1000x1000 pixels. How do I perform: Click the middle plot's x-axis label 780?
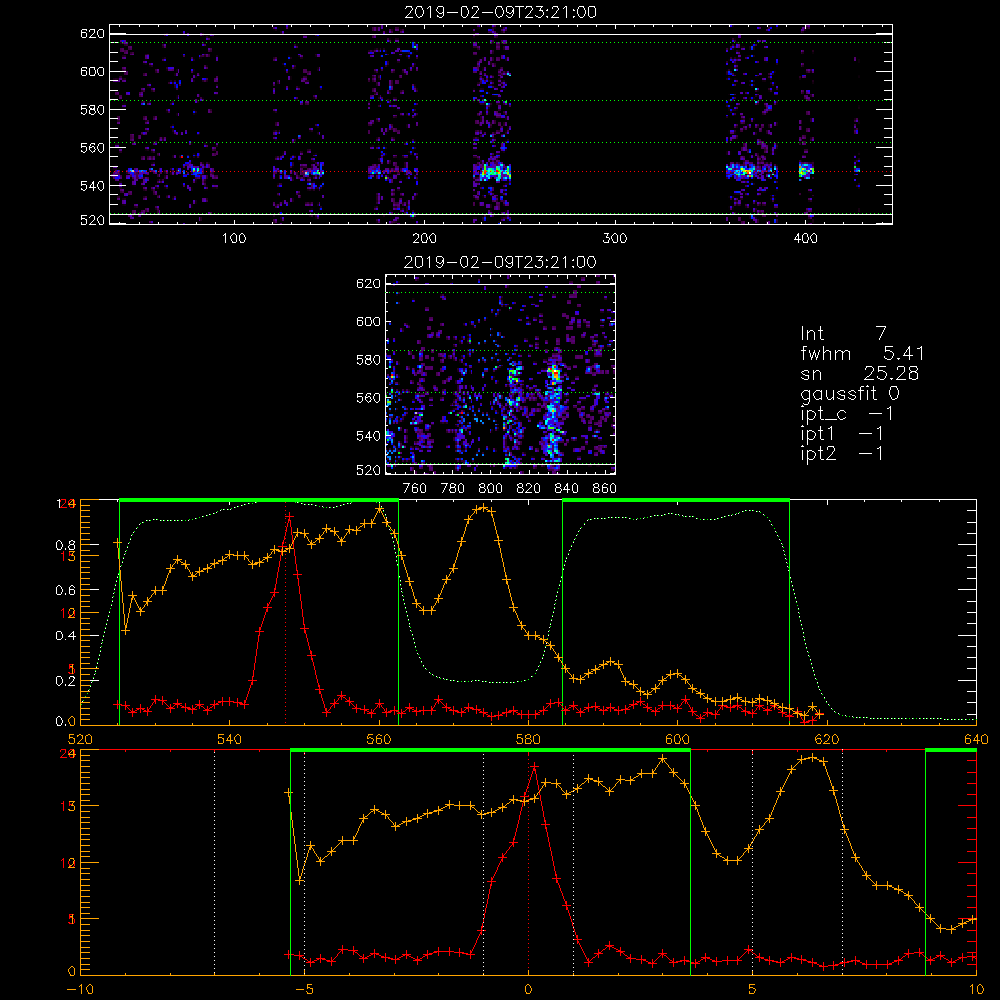point(453,489)
